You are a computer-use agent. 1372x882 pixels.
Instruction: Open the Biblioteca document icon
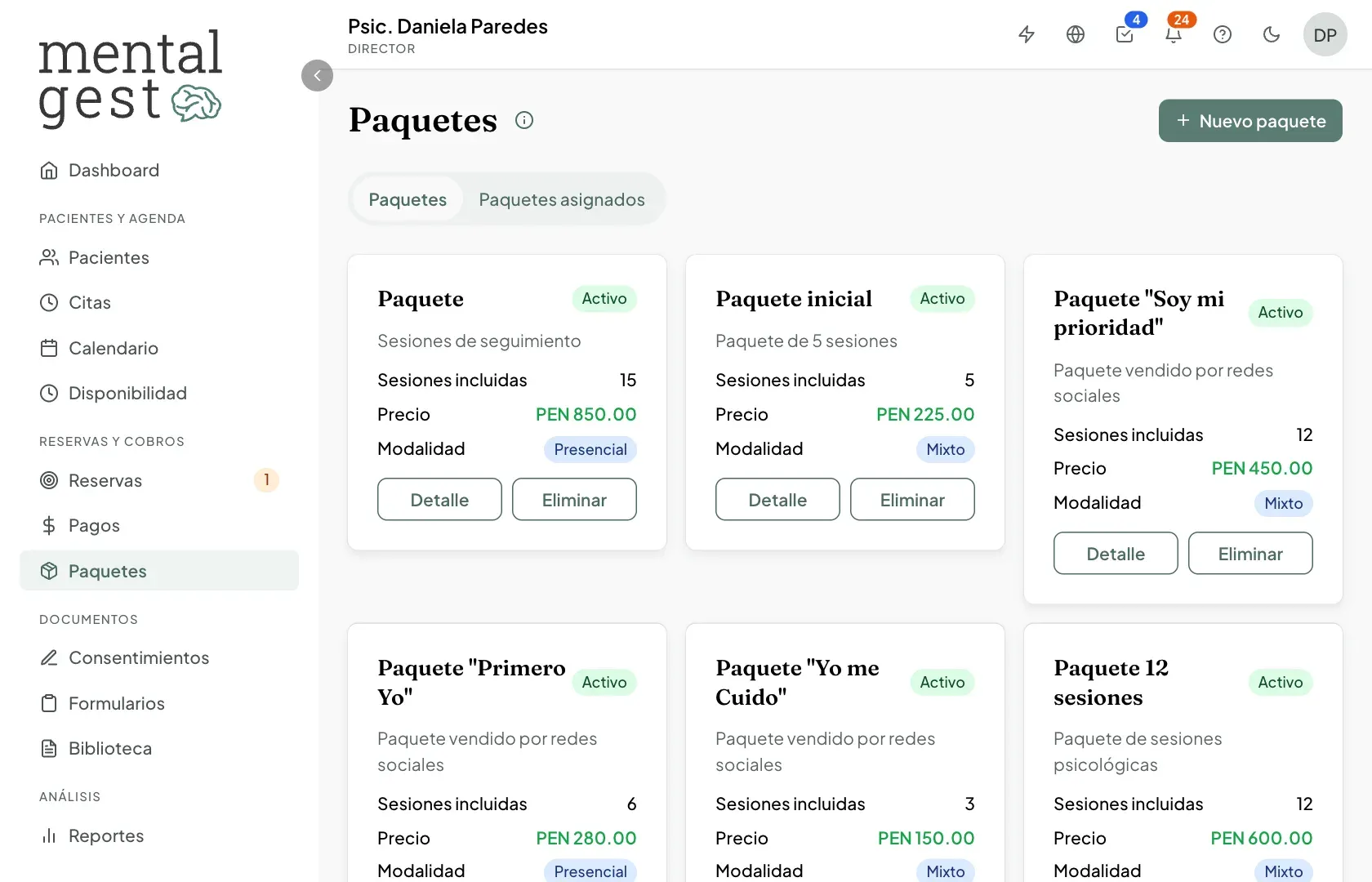pos(49,748)
